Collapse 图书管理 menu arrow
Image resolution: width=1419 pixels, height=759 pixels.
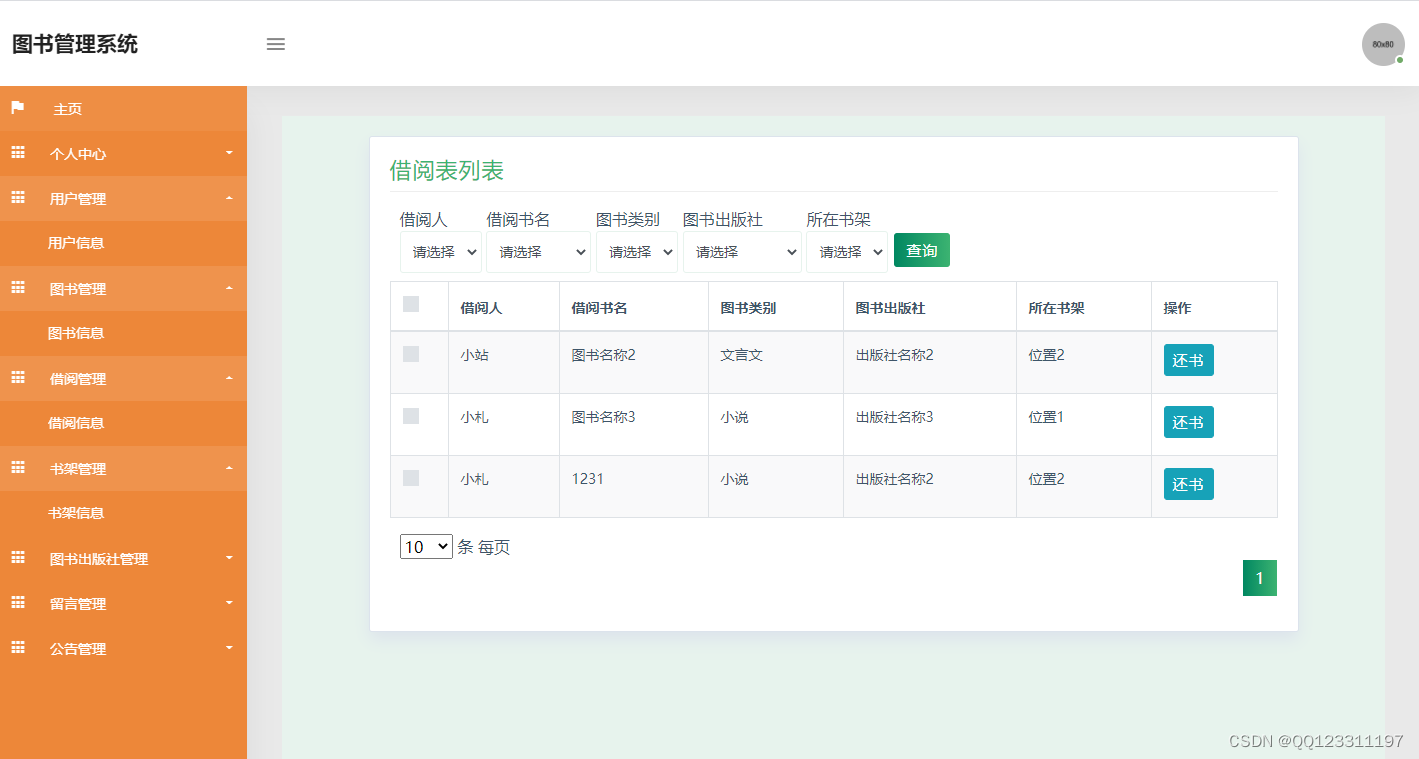pyautogui.click(x=229, y=288)
